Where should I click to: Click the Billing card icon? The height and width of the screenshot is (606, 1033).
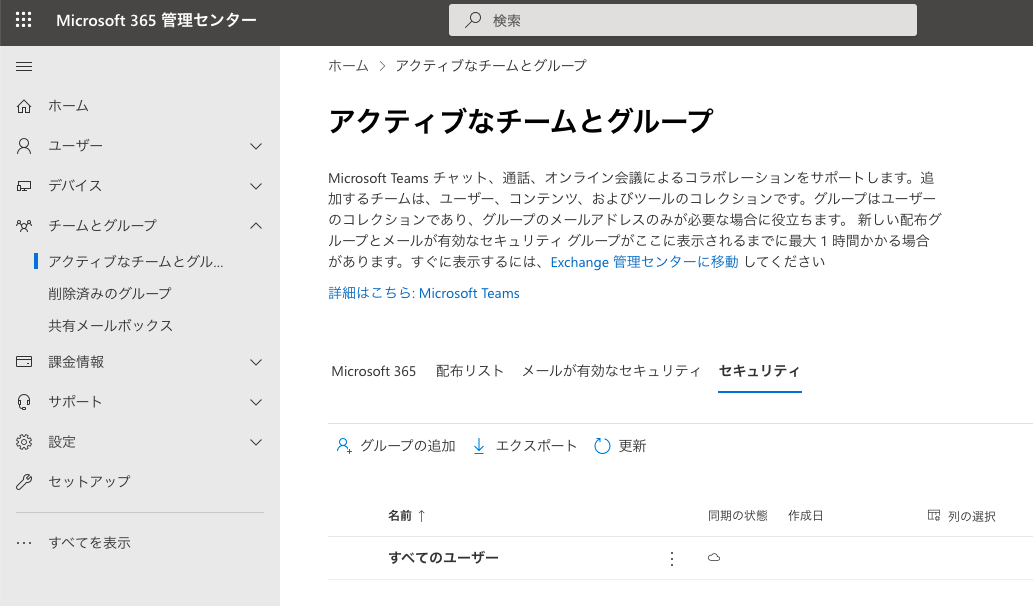24,362
